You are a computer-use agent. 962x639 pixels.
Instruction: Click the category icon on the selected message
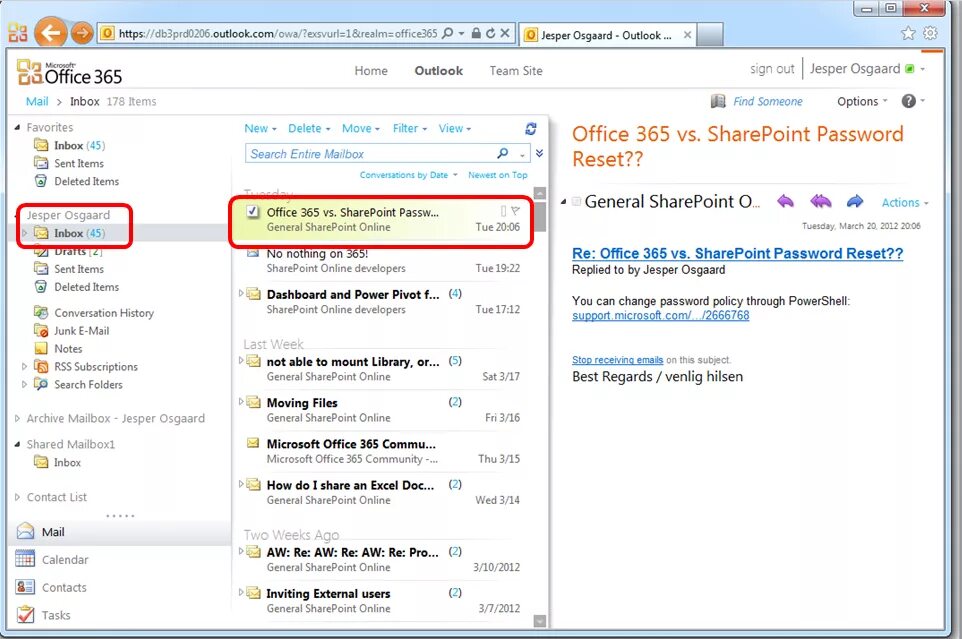point(503,211)
